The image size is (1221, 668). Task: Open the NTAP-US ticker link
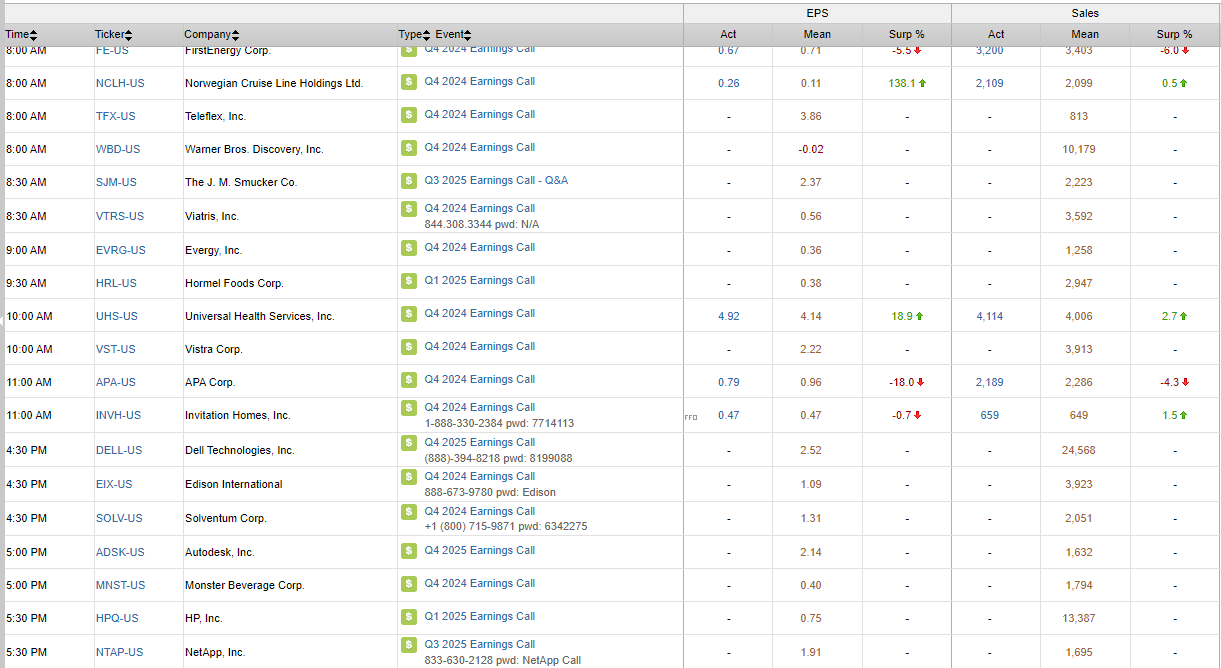[x=120, y=652]
